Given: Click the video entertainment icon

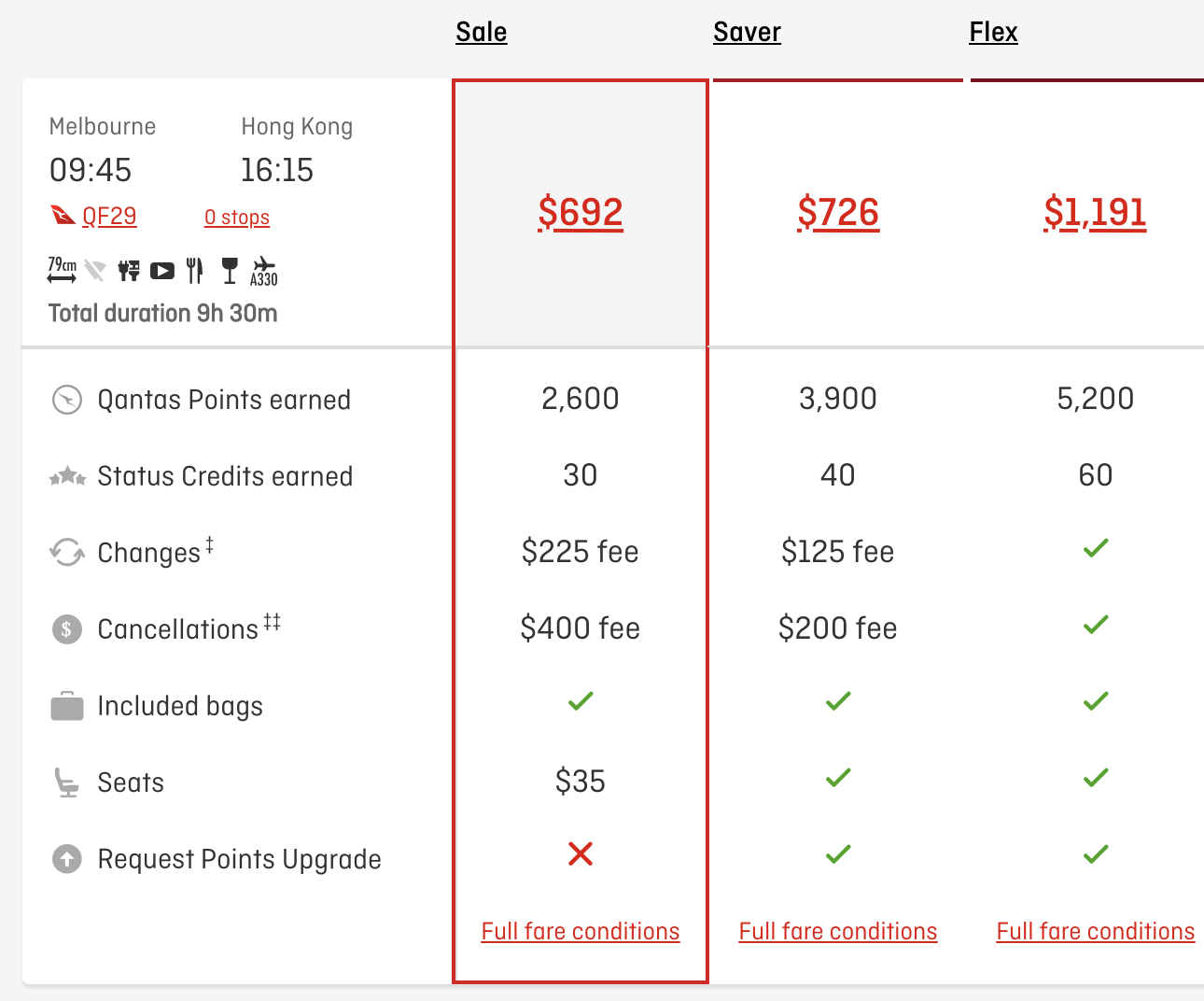Looking at the screenshot, I should click(162, 271).
